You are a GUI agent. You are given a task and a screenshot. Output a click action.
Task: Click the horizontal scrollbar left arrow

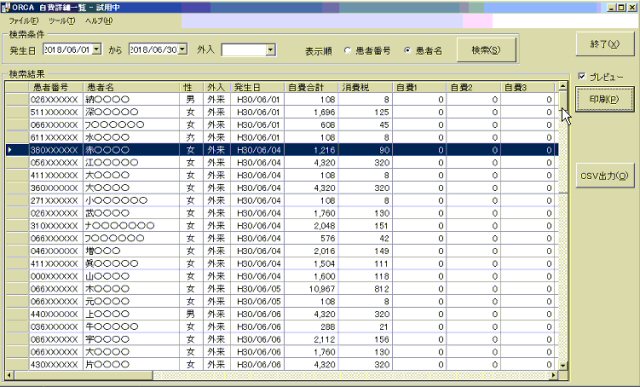pyautogui.click(x=9, y=375)
